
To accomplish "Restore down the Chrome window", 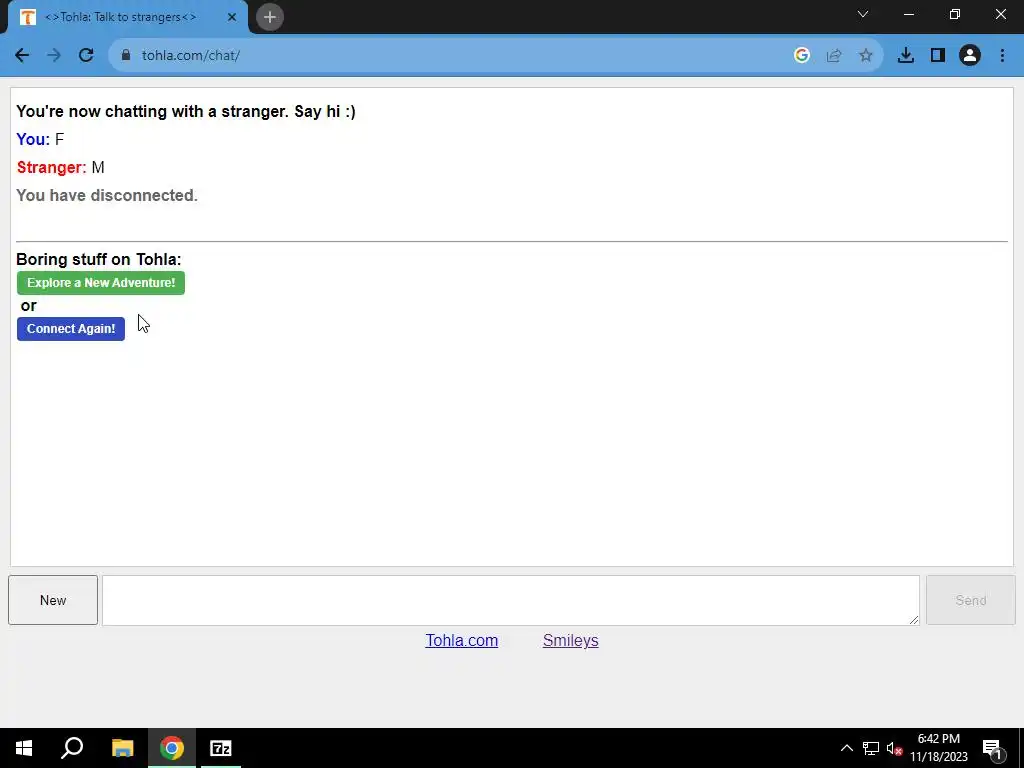I will click(x=955, y=14).
